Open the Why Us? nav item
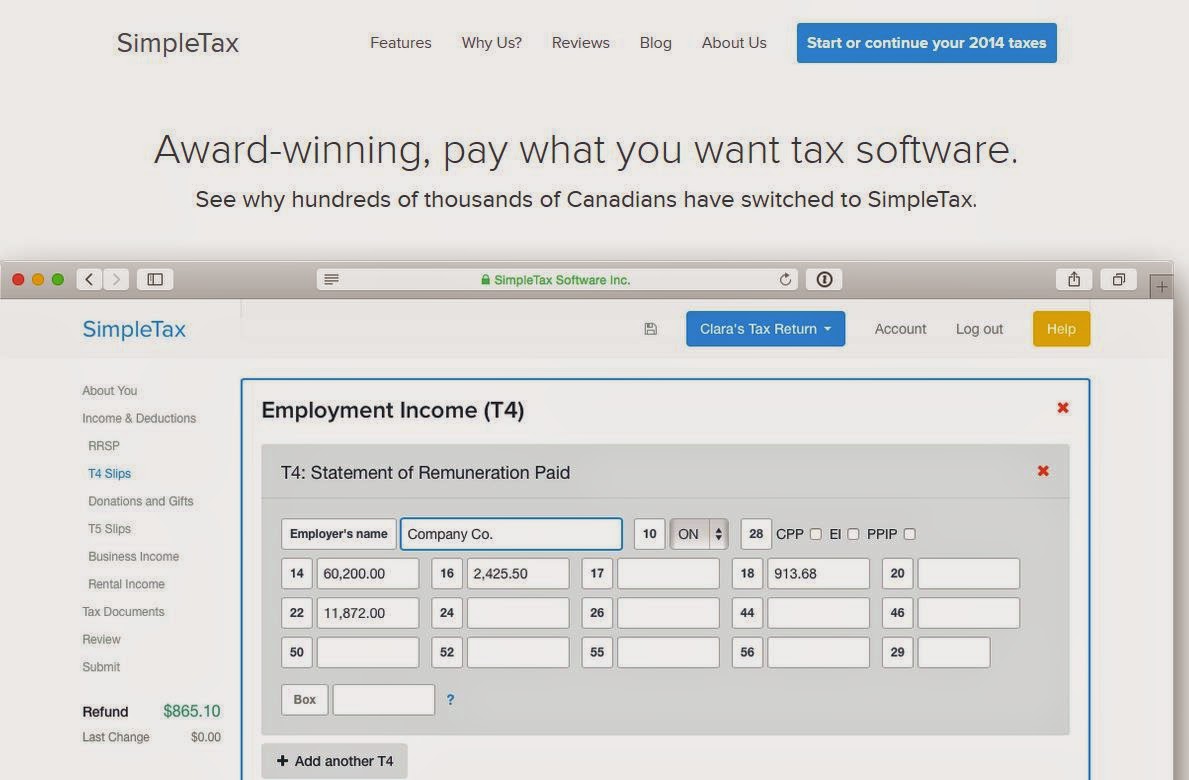The image size is (1189, 780). [x=491, y=43]
